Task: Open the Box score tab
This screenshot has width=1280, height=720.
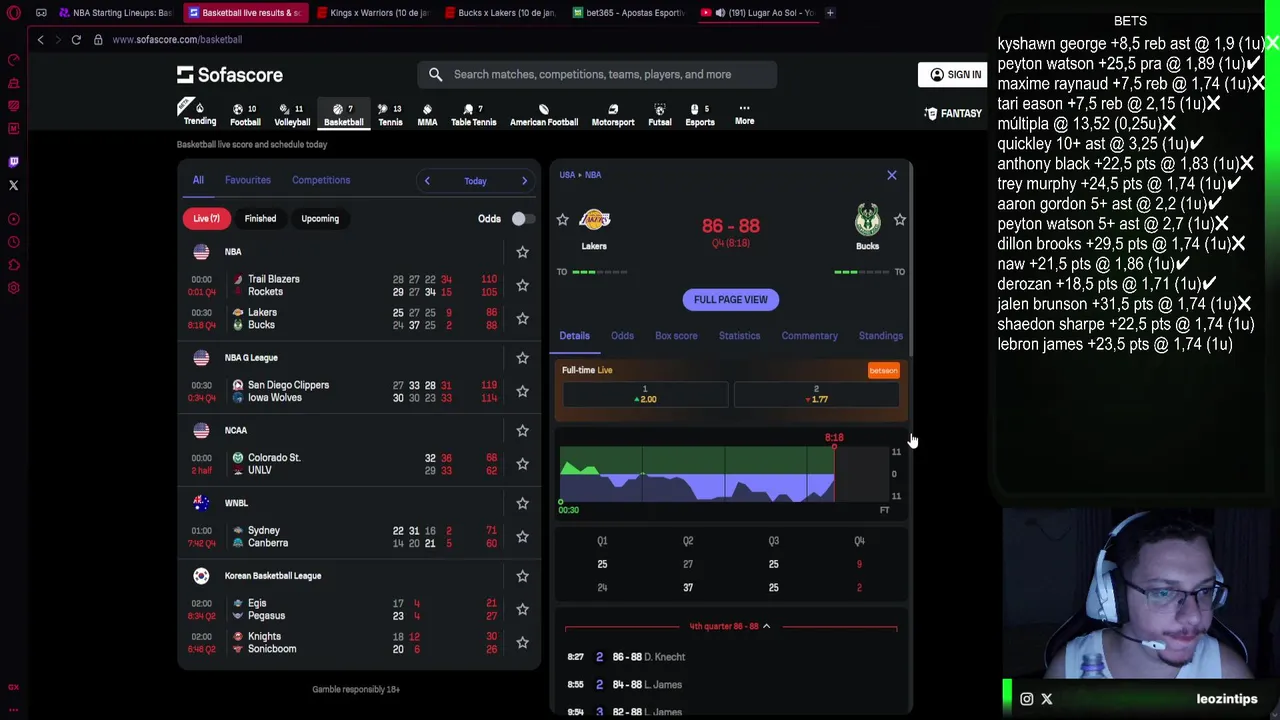Action: [676, 336]
